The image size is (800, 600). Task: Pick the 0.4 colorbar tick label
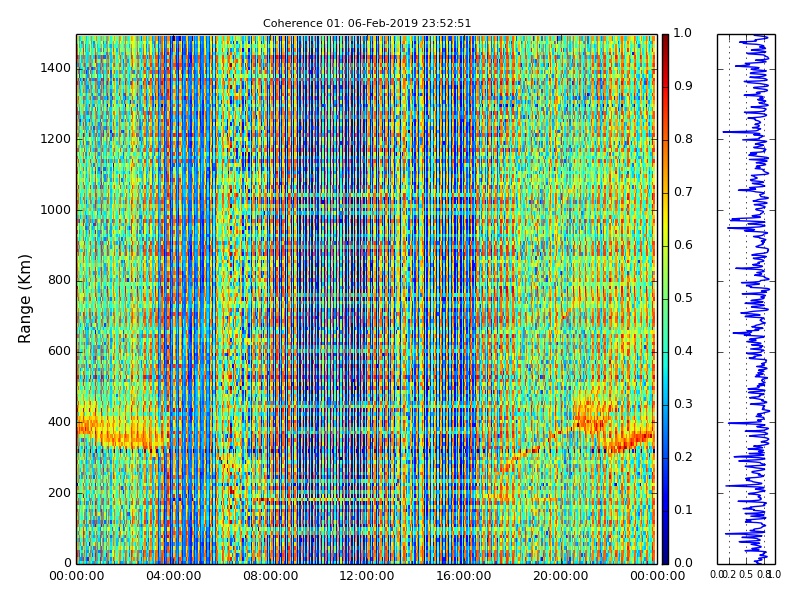coord(683,352)
